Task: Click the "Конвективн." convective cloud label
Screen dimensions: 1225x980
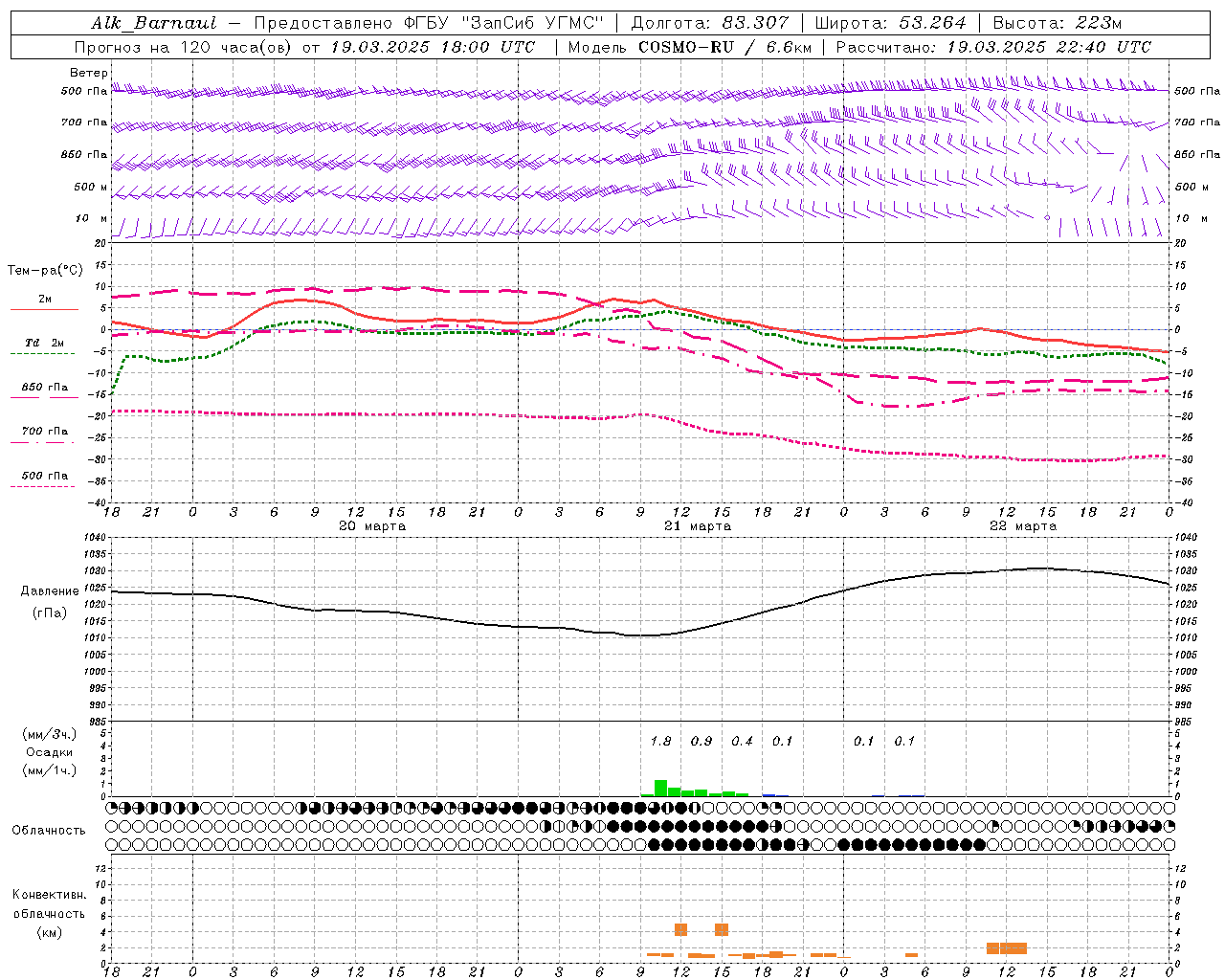Action: click(50, 895)
